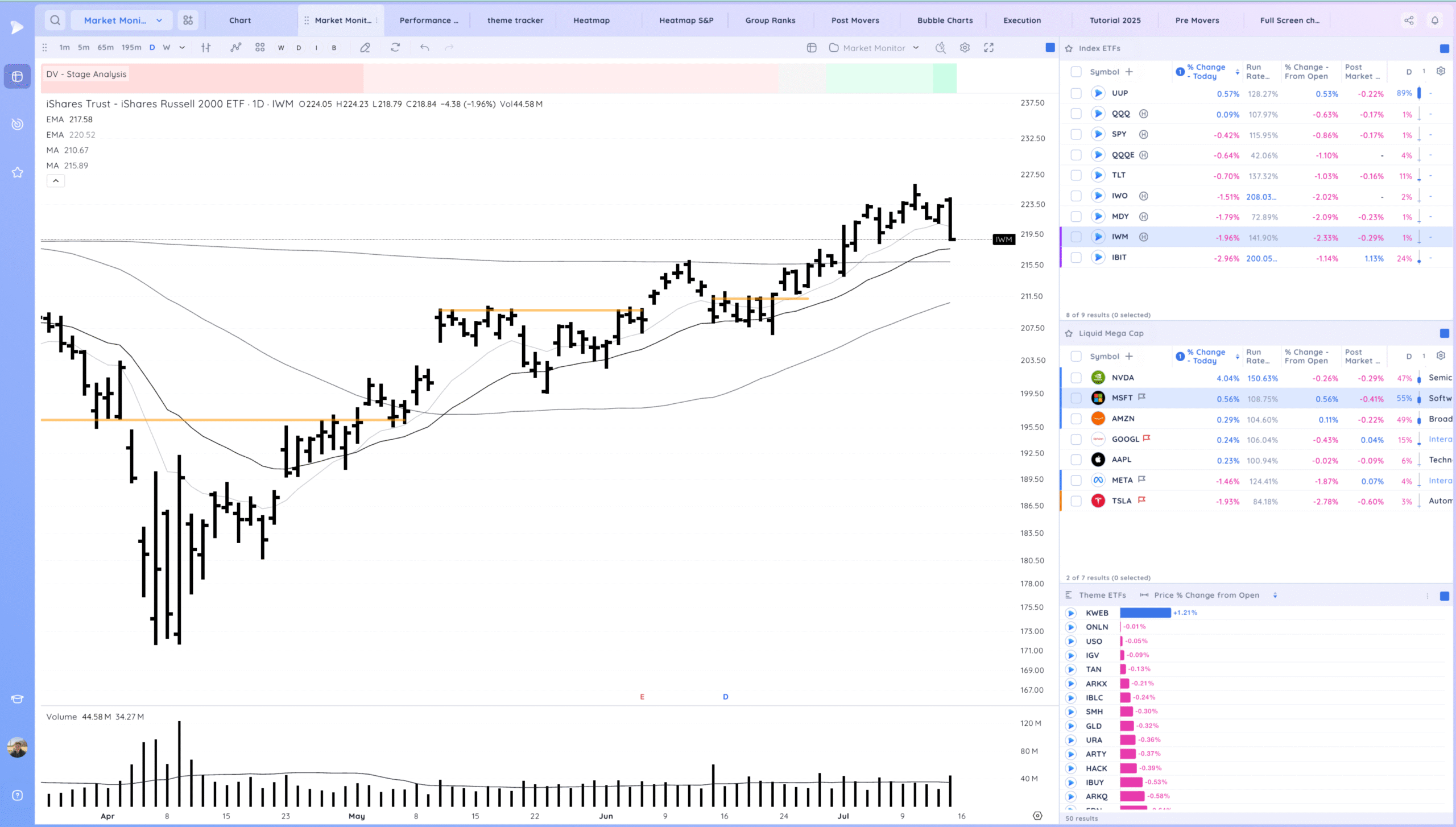Toggle the fullscreen chart icon
Screen dimensions: 1456x827
point(989,48)
